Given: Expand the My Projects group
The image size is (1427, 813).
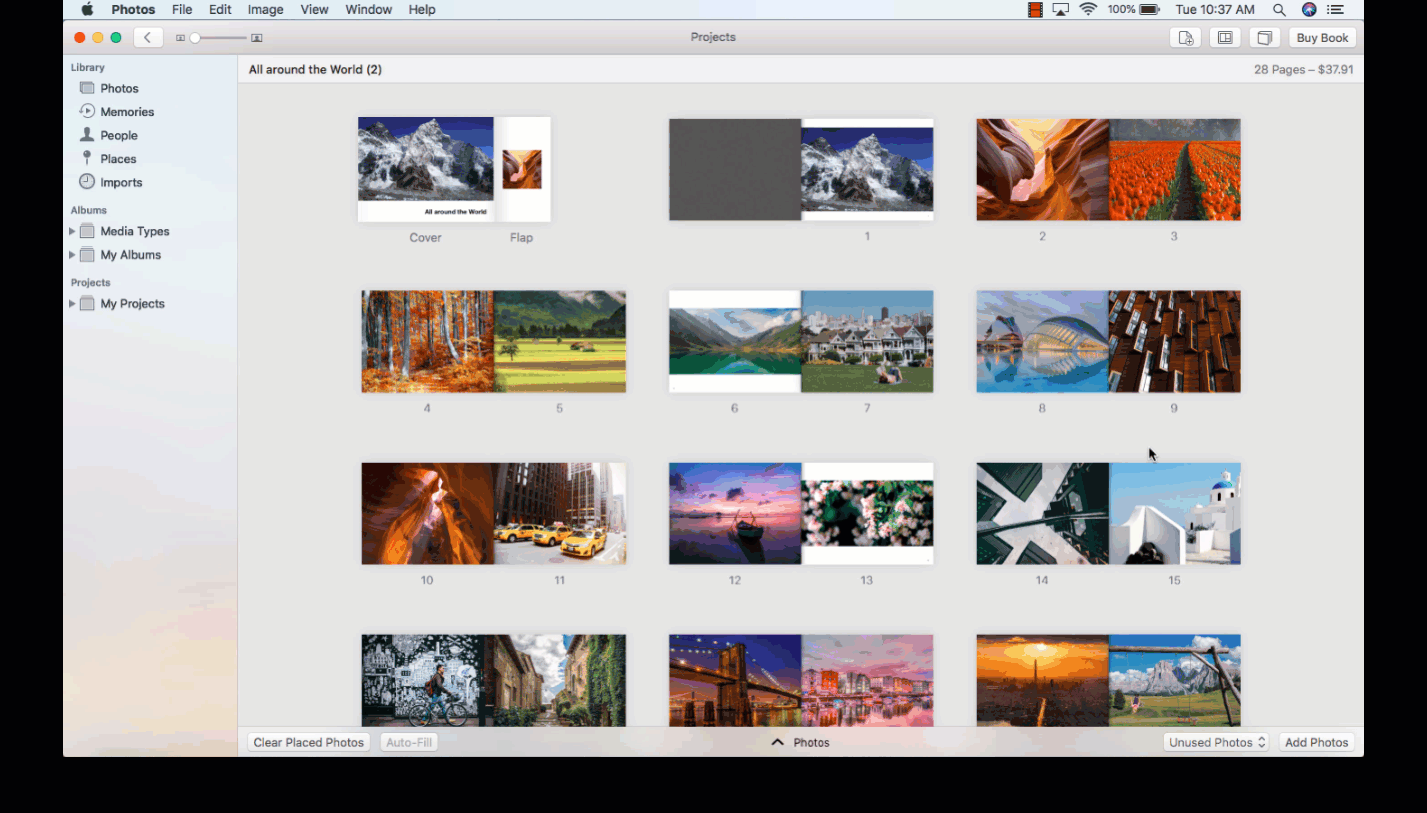Looking at the screenshot, I should 72,304.
